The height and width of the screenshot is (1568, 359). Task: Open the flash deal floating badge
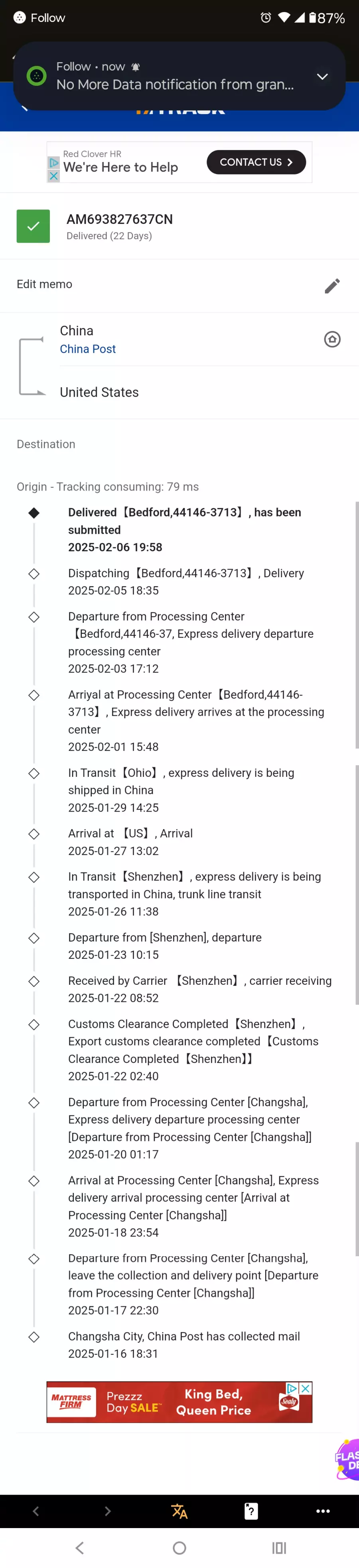(x=347, y=1460)
